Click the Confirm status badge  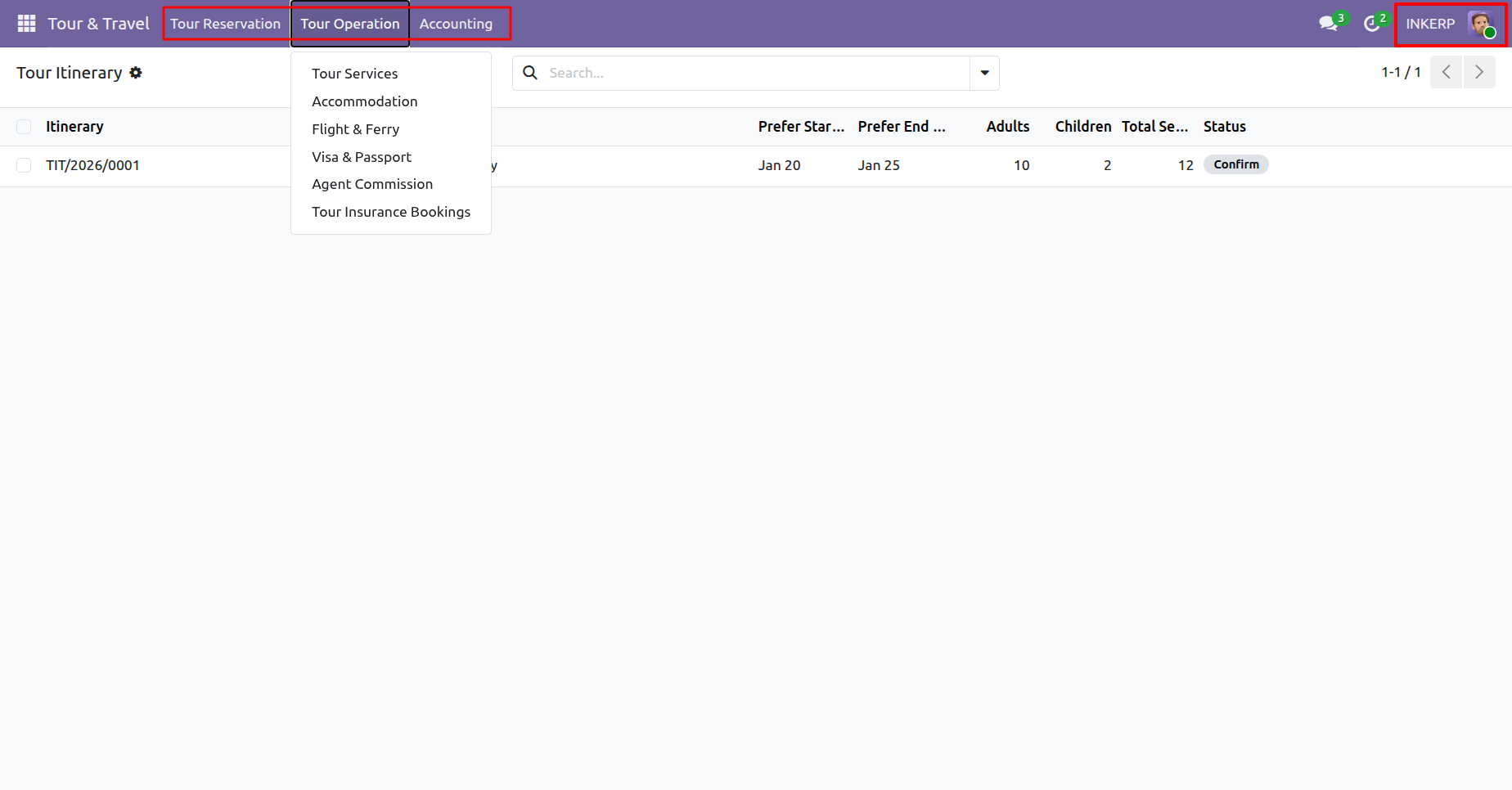(1236, 164)
